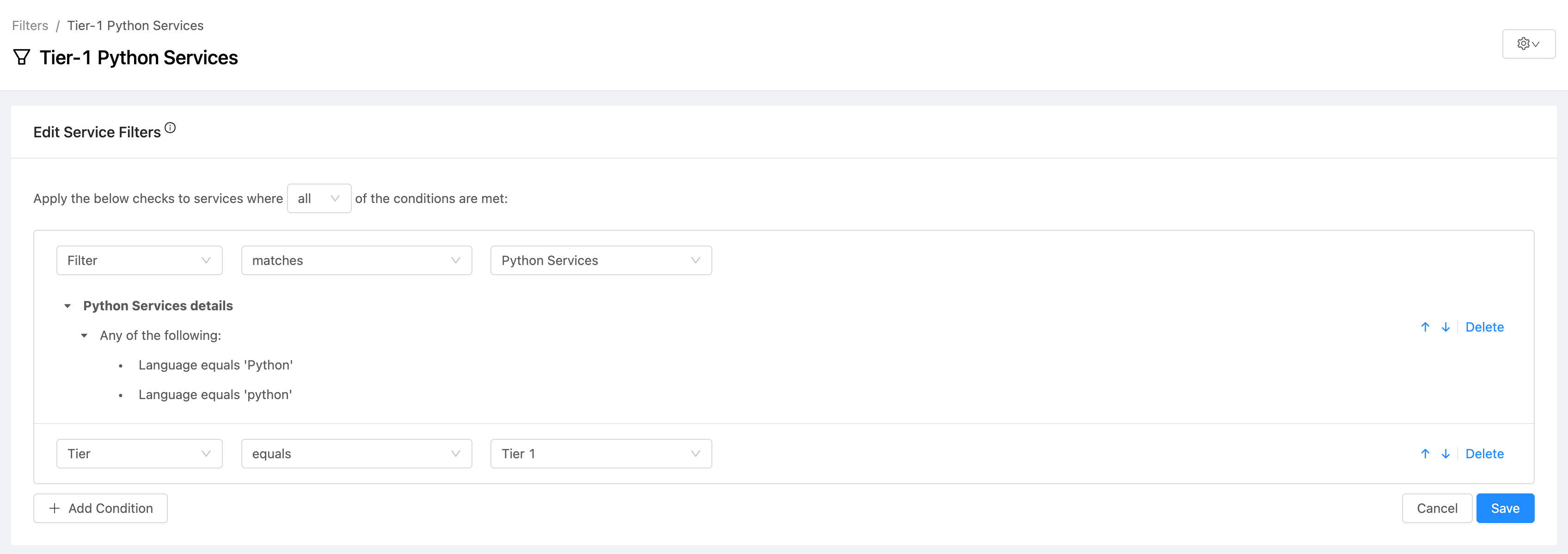
Task: Open the all/any conditions dropdown
Action: coord(318,198)
